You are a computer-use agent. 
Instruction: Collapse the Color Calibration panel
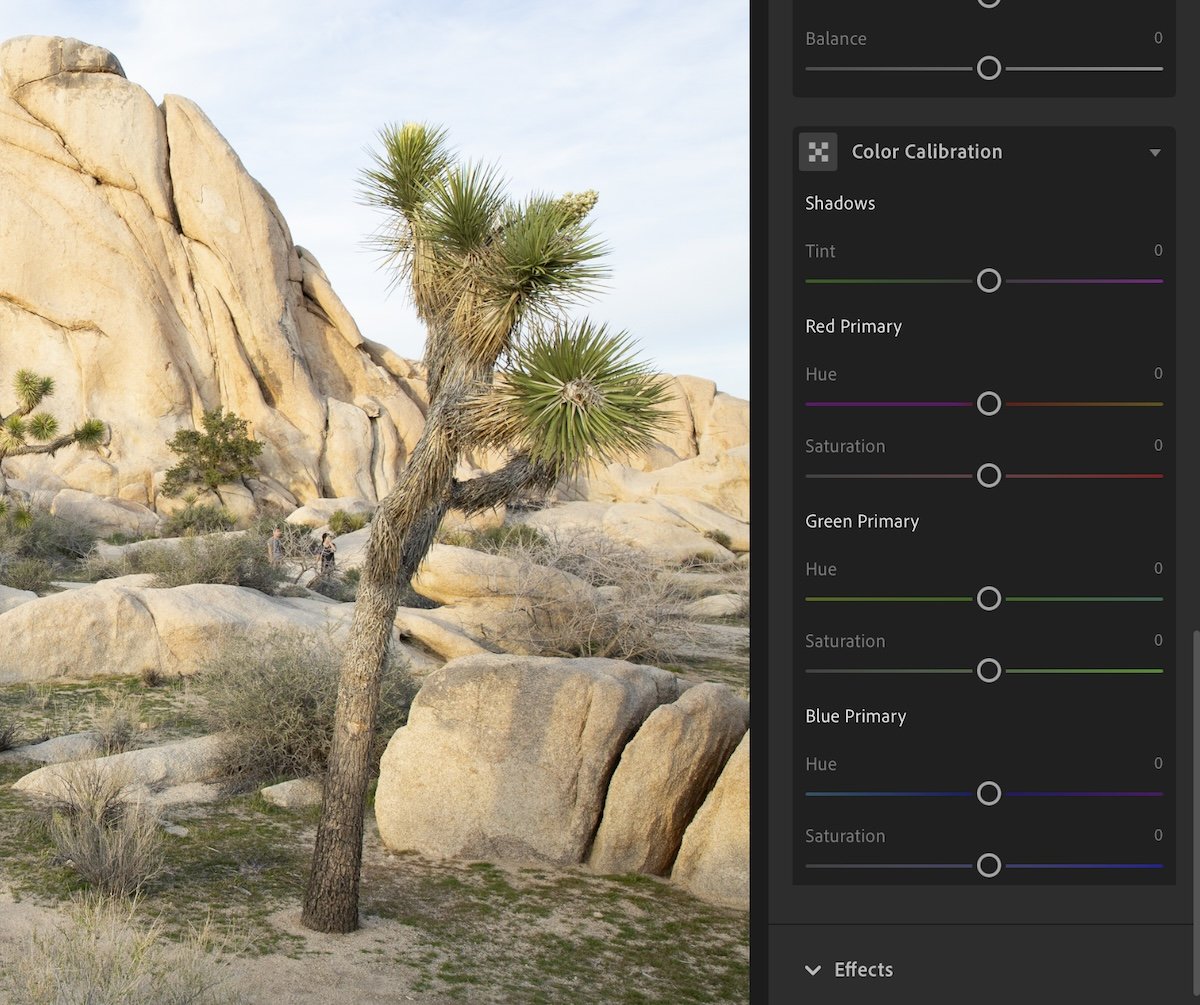click(1155, 152)
